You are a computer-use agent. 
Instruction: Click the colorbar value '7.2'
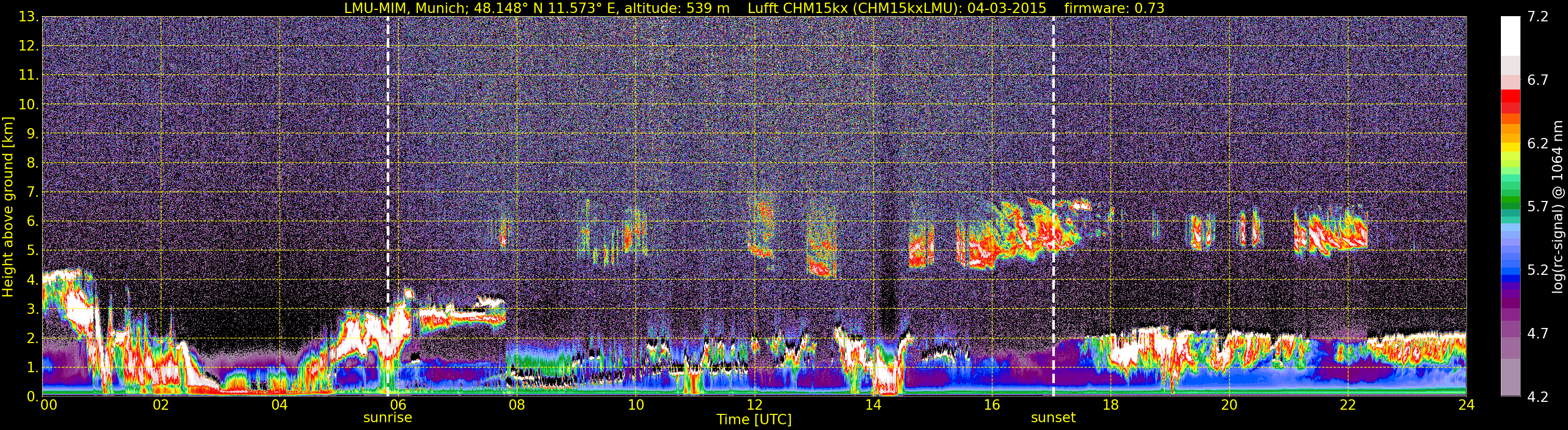[1538, 17]
